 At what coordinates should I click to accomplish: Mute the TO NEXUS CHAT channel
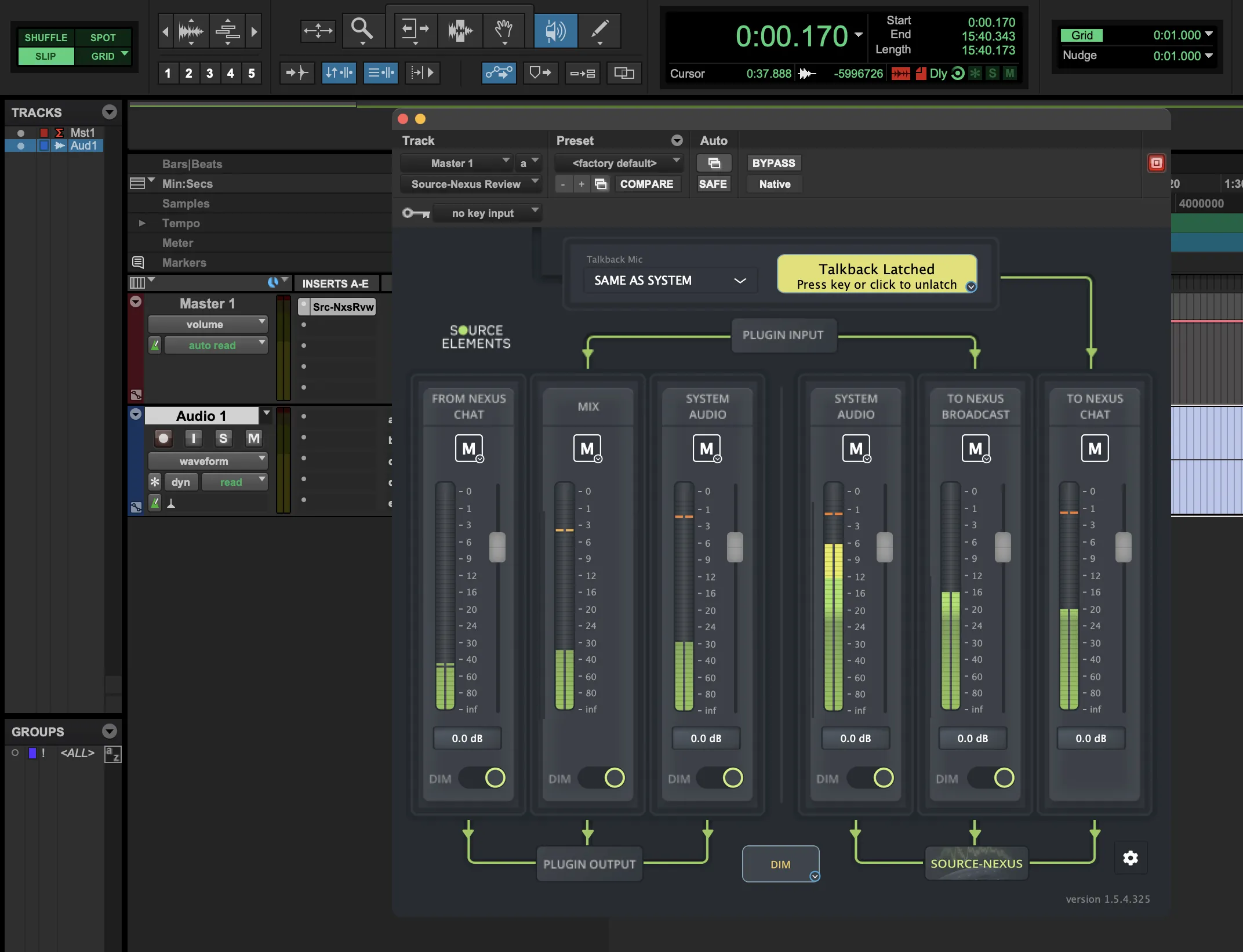point(1095,448)
